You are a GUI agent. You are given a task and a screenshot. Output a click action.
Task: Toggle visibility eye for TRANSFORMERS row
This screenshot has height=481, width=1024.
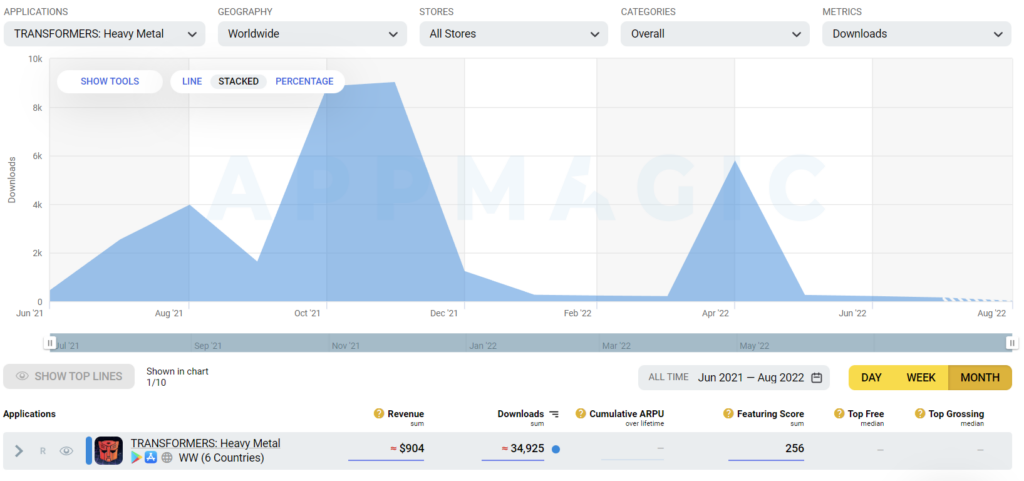tap(66, 450)
